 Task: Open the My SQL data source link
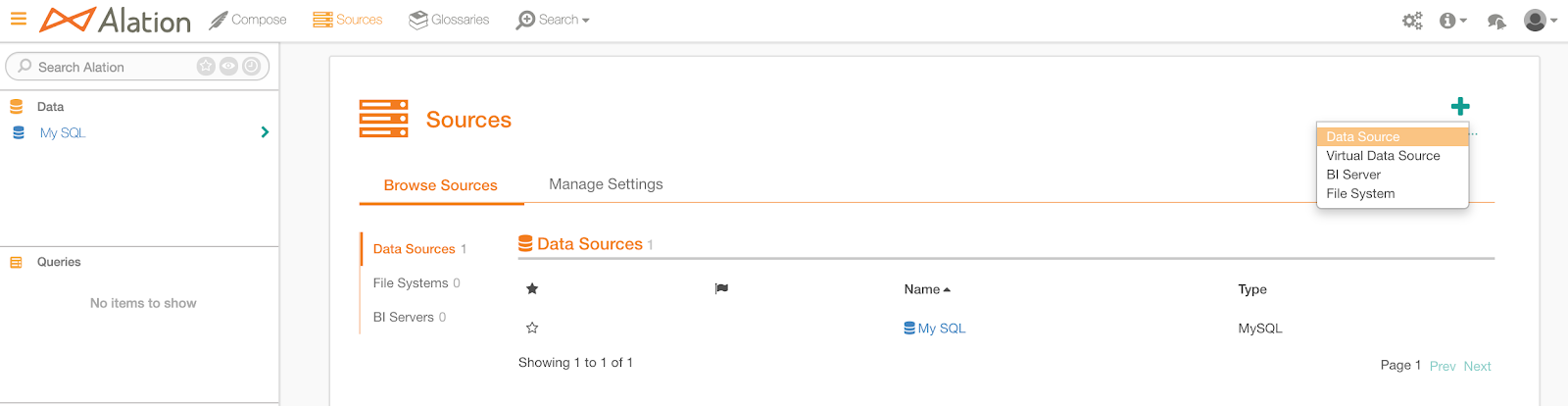click(935, 329)
